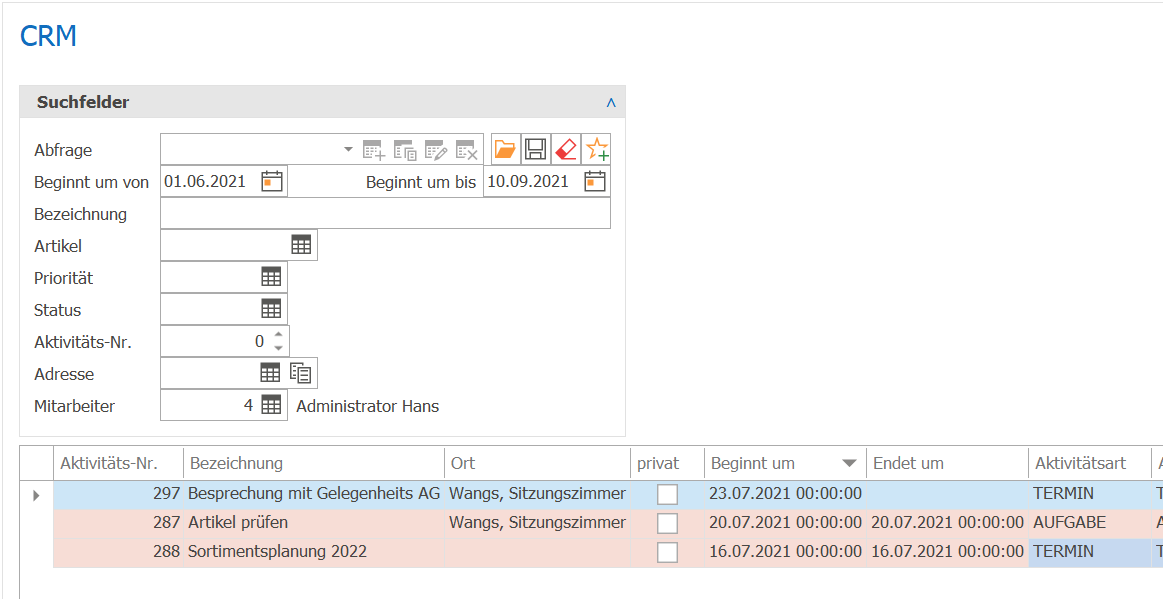This screenshot has height=599, width=1163.
Task: Click Ort cell 'Wangs, Sitzungszimmer' in row 297
Action: click(x=537, y=494)
